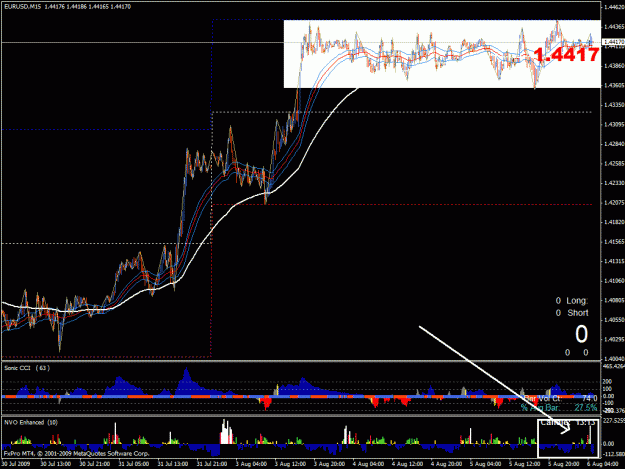Click the 1.40550 price scale value

[x=614, y=320]
